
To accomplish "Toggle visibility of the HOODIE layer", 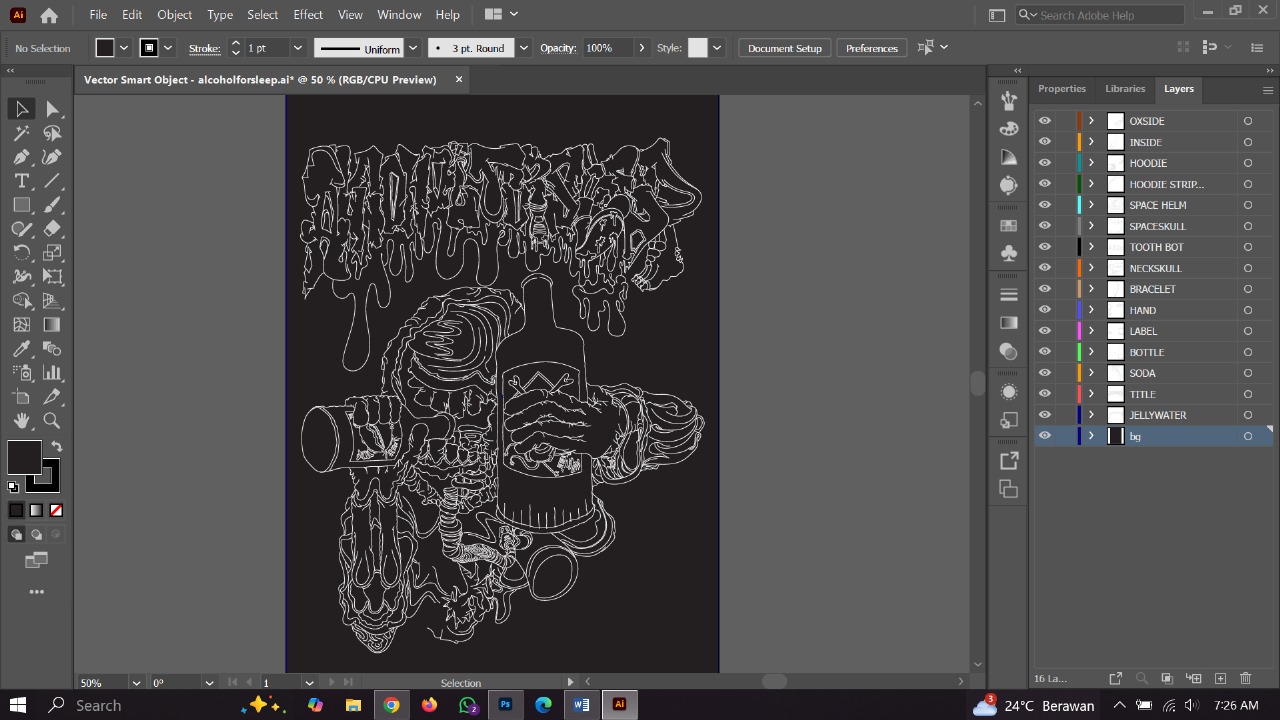I will coord(1044,163).
